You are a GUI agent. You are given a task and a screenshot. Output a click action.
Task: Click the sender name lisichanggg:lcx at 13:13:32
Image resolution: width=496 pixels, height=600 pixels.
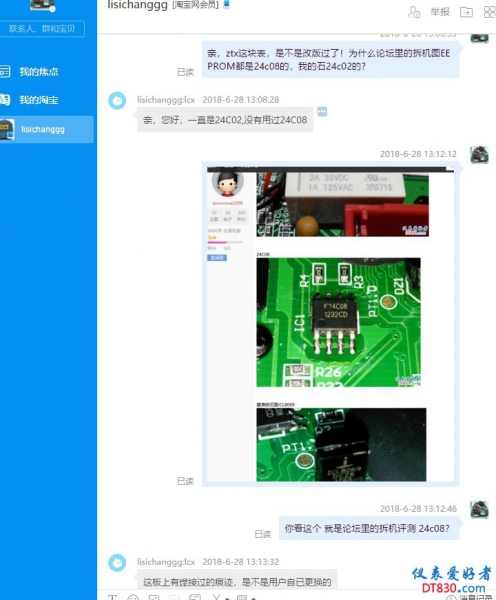pyautogui.click(x=166, y=562)
